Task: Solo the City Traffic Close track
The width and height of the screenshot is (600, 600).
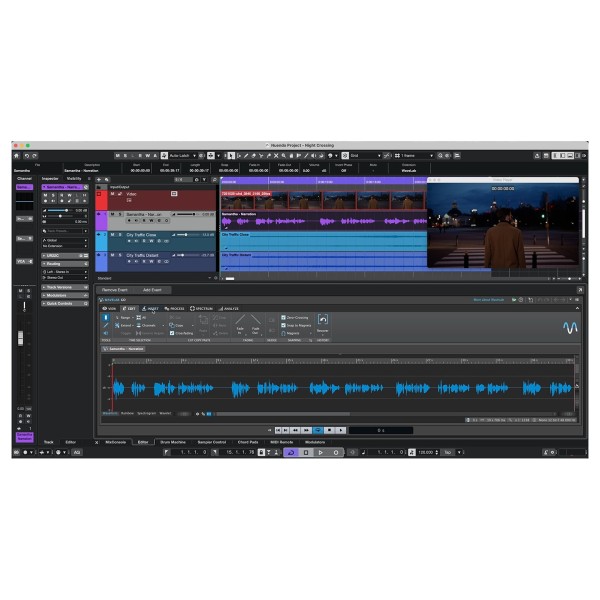Action: tap(120, 235)
